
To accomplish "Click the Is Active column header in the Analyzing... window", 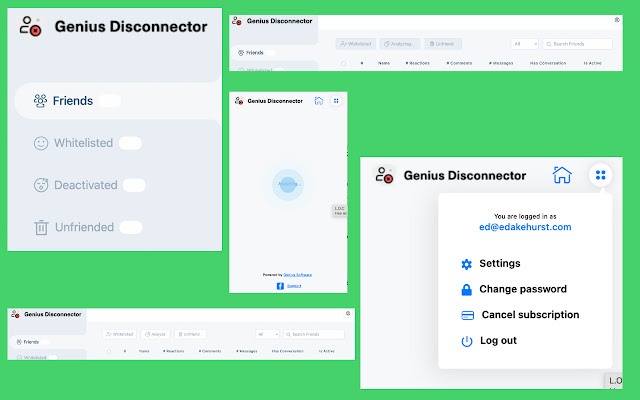I will tap(592, 63).
